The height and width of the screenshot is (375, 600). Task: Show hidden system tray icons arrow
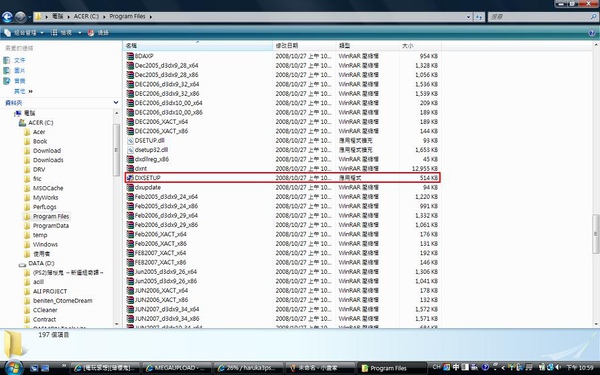pyautogui.click(x=503, y=368)
